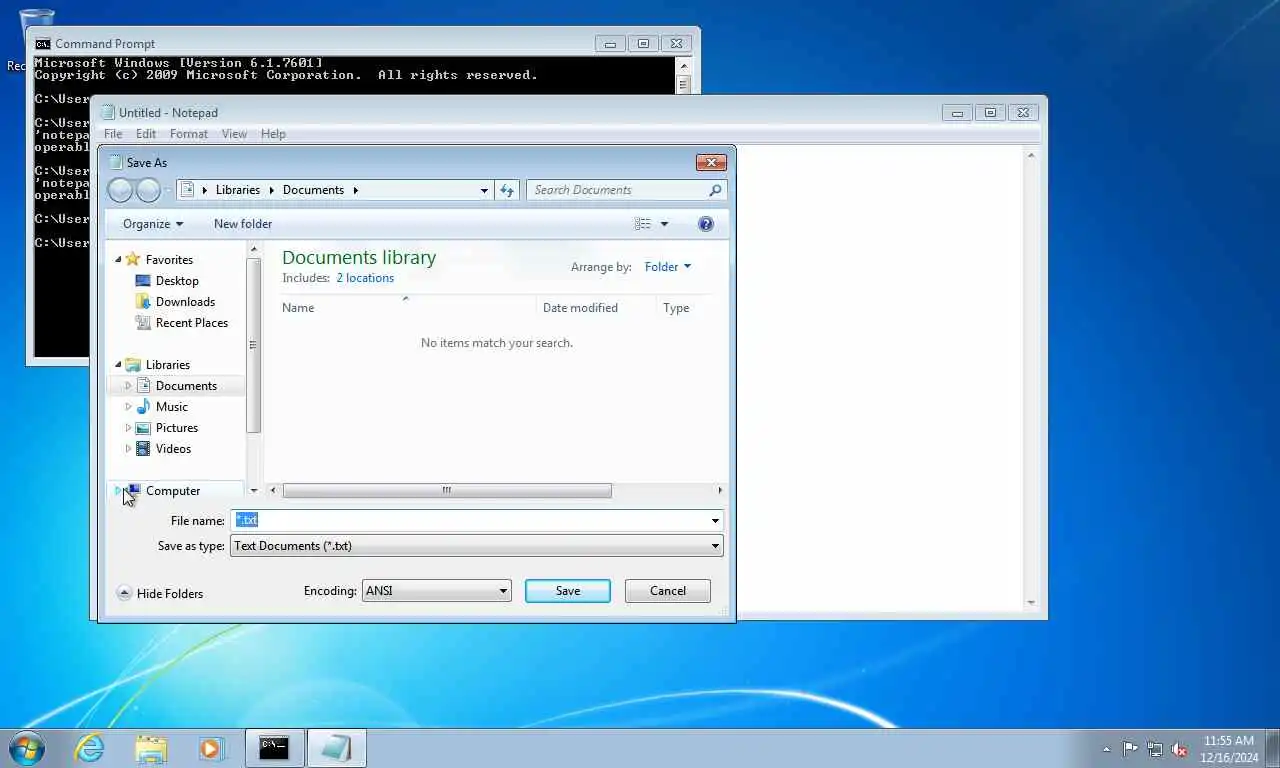The height and width of the screenshot is (768, 1280).
Task: Click Hide Folders button
Action: pos(160,594)
